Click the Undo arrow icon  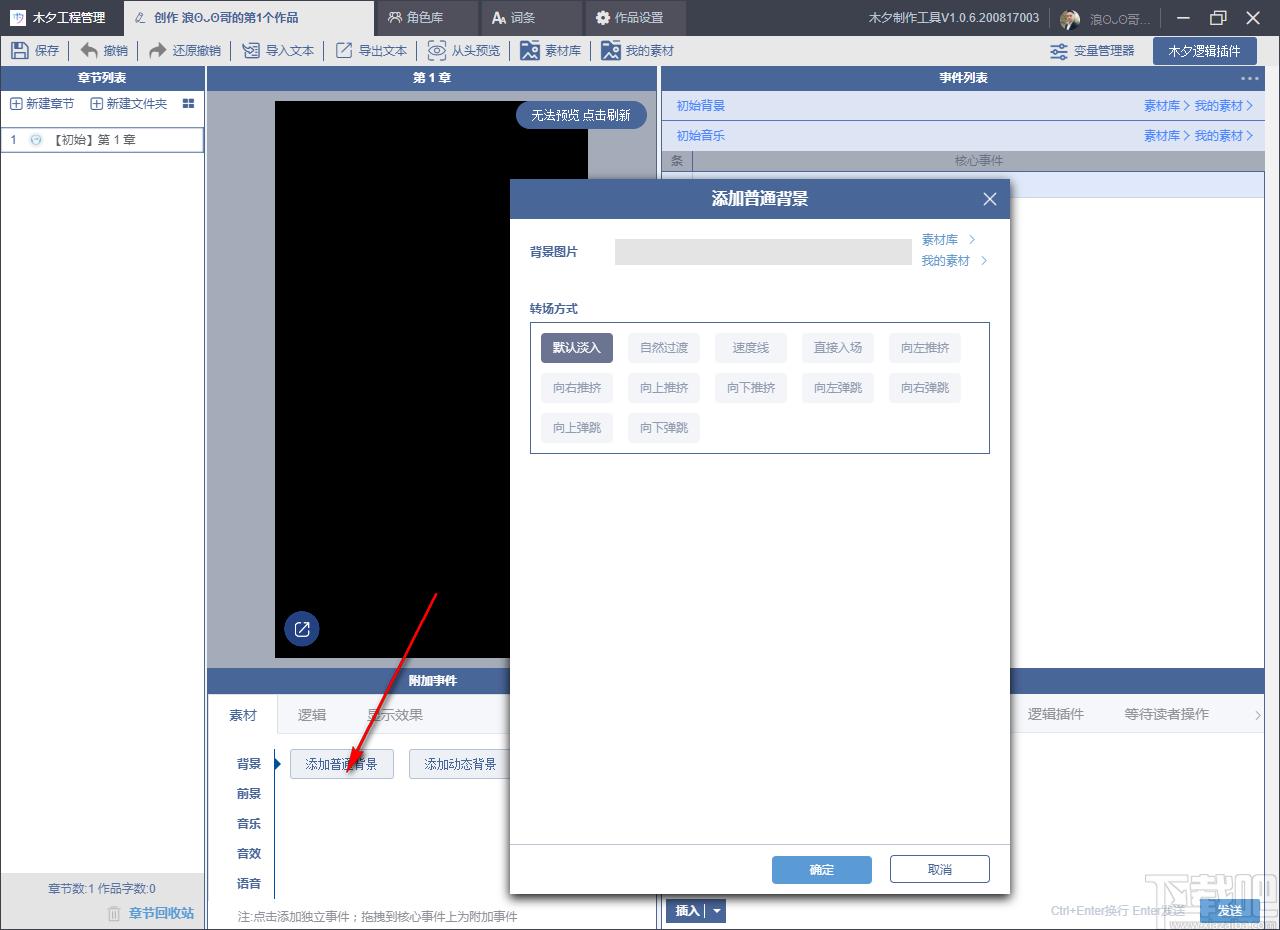89,51
